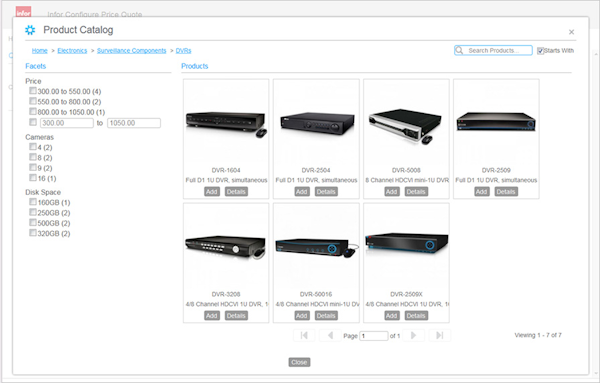Add DVR-2504 to the quote
600x383 pixels.
302,192
